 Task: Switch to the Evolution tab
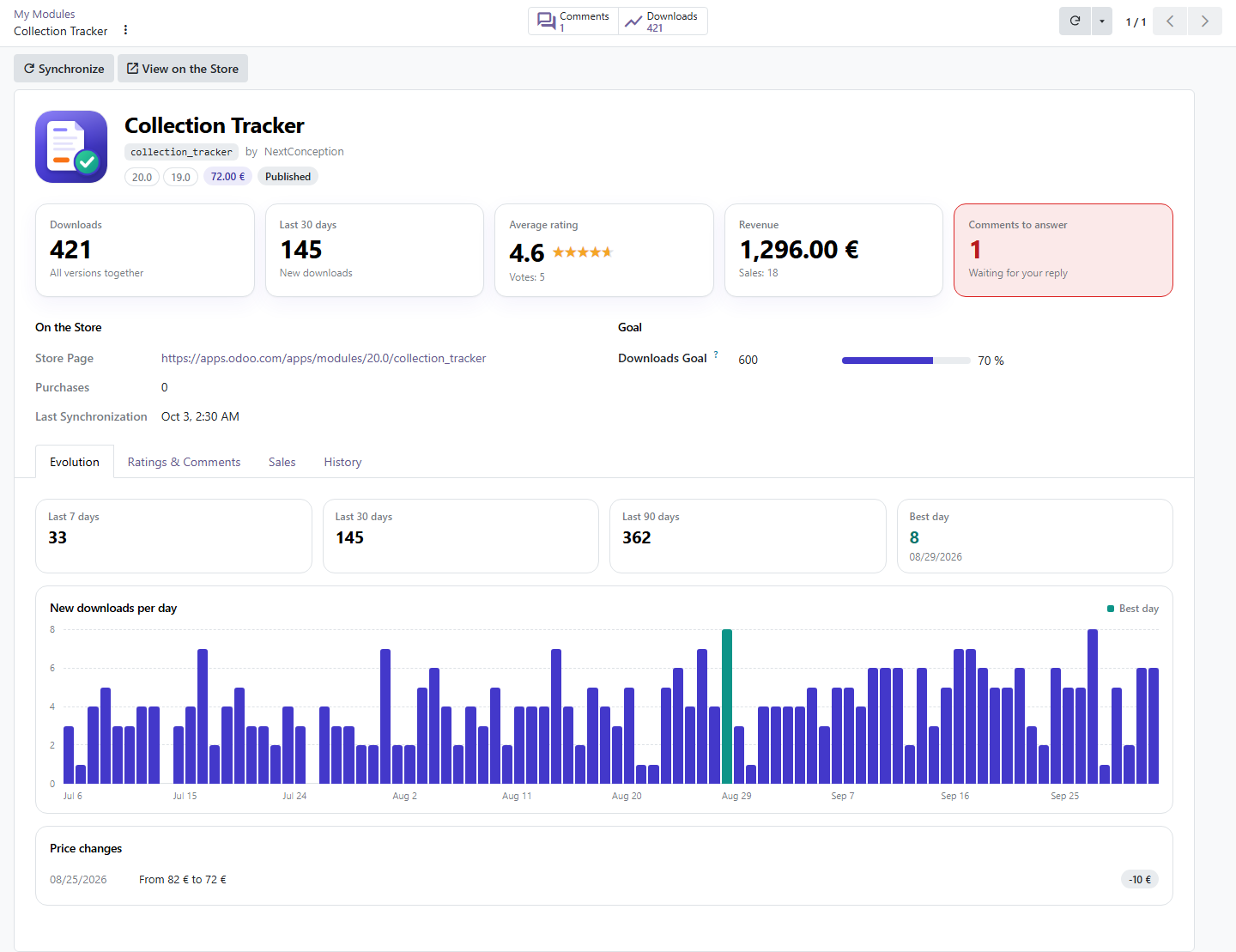(75, 462)
